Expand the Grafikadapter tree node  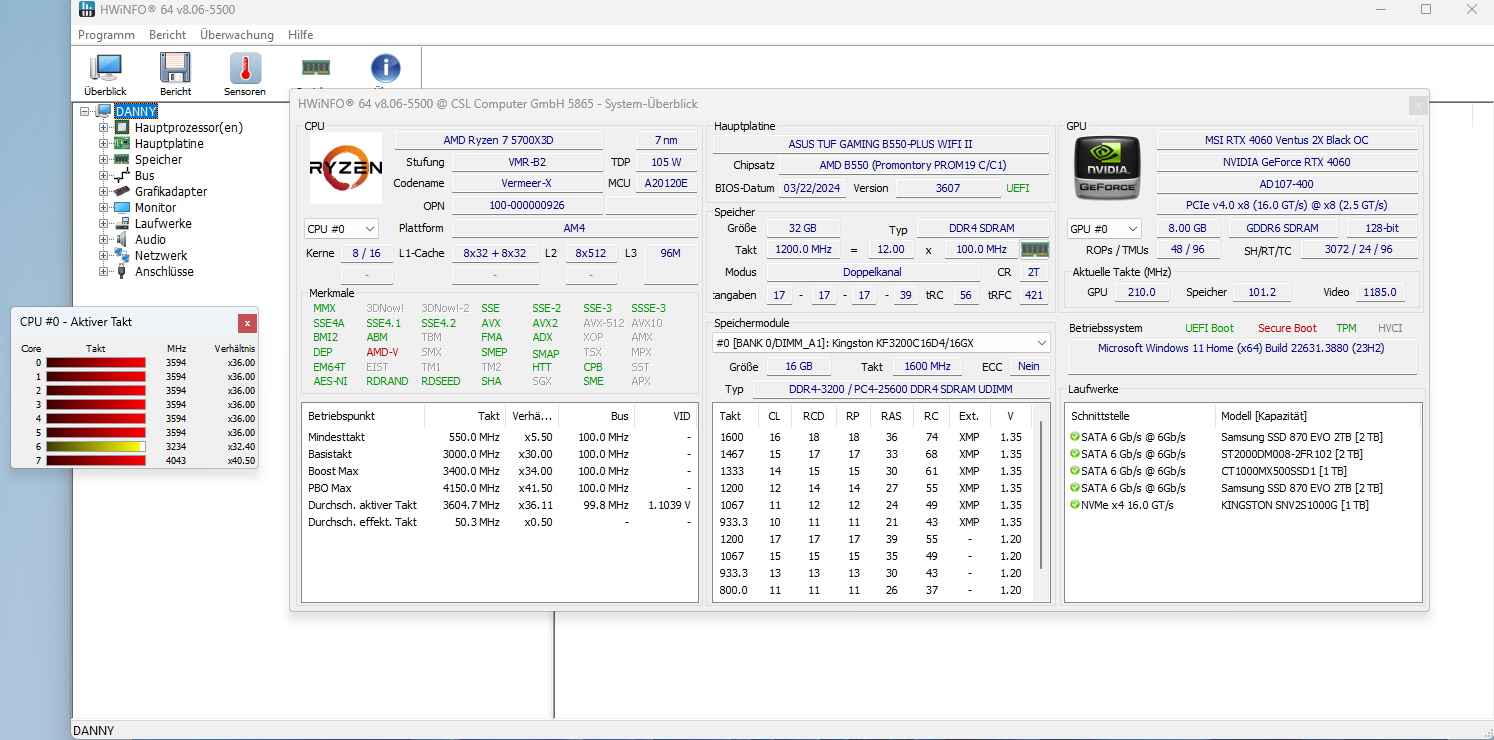(103, 192)
